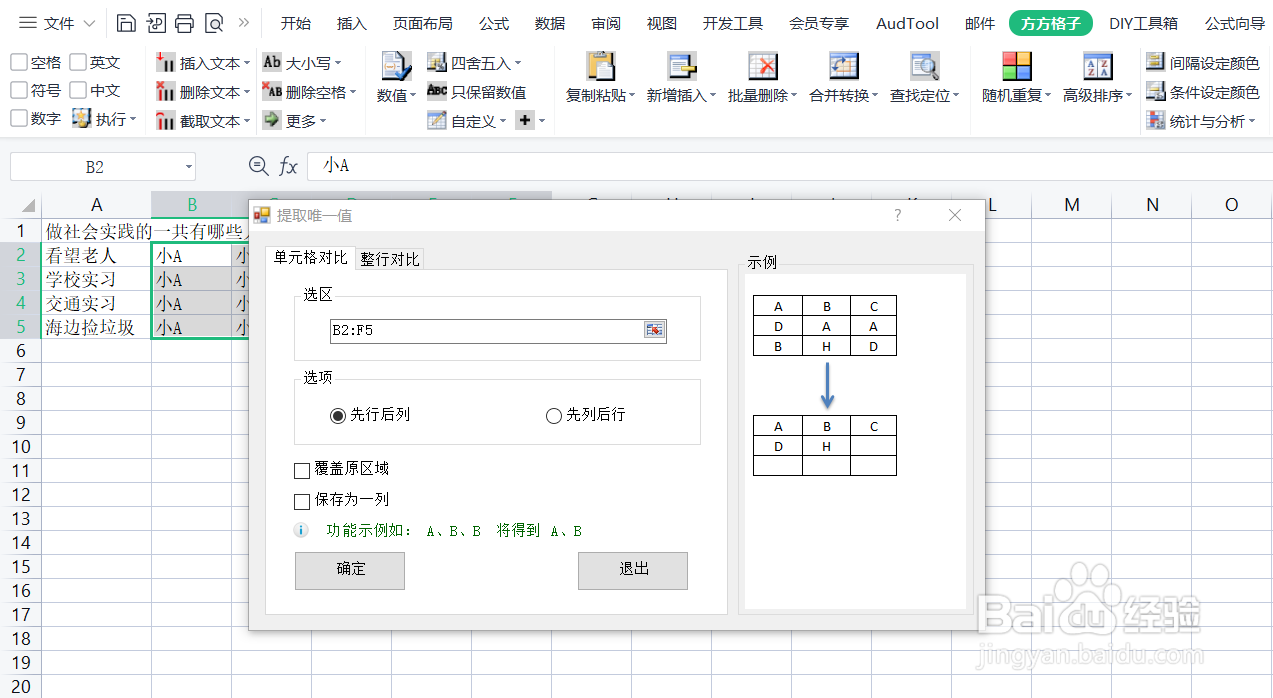Enable the 保存为一列 checkbox
This screenshot has width=1273, height=698.
click(302, 501)
